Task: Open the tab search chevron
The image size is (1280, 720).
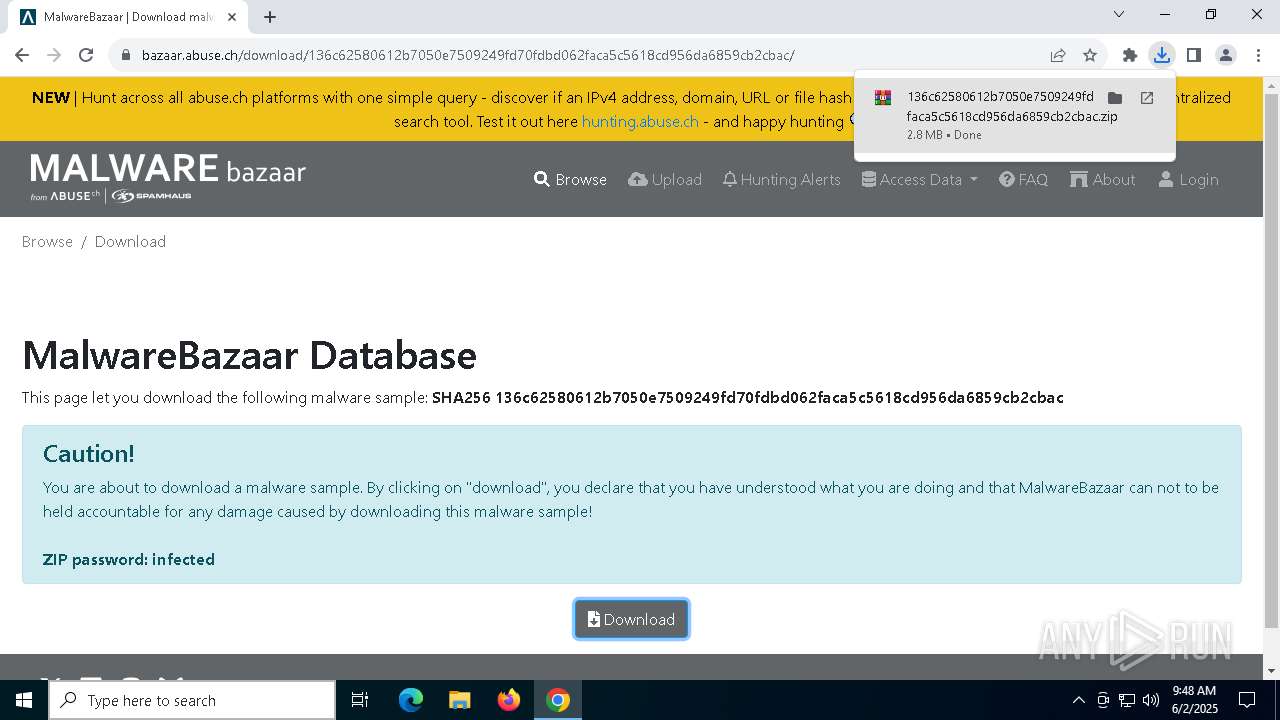Action: [1119, 14]
